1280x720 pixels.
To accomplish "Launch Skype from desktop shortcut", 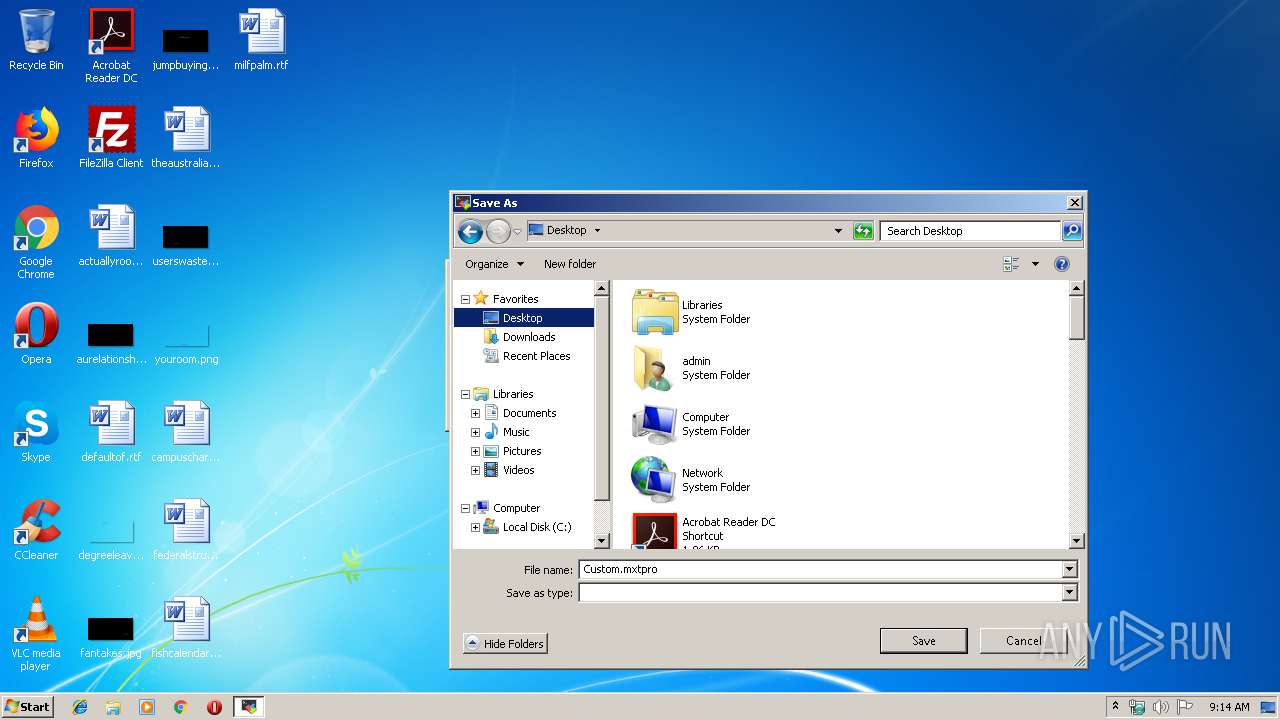I will 36,433.
